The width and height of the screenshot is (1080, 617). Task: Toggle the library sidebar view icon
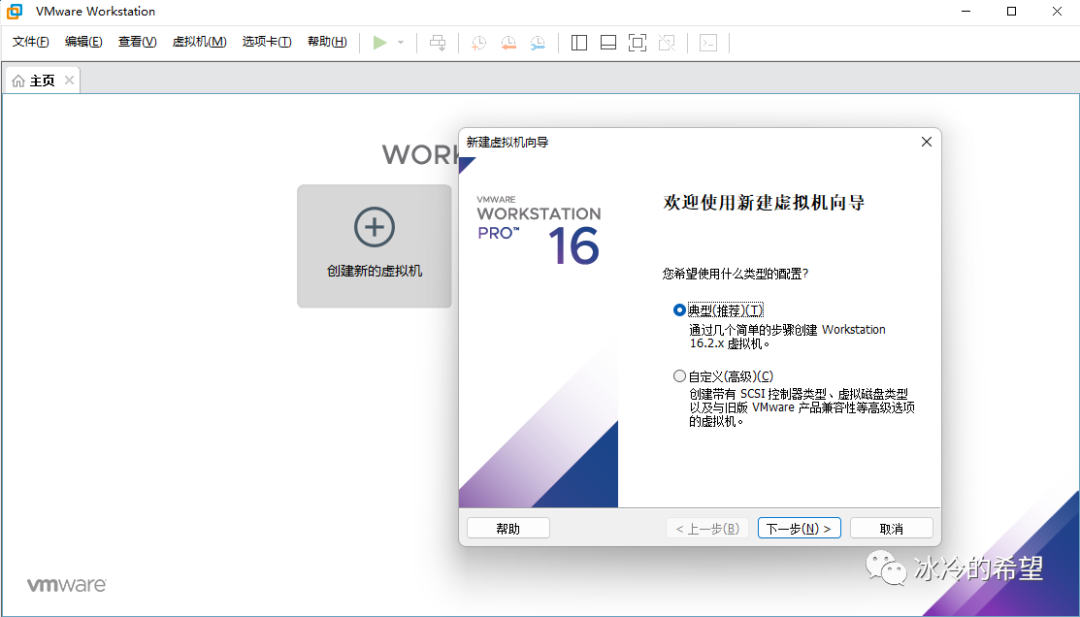coord(579,43)
